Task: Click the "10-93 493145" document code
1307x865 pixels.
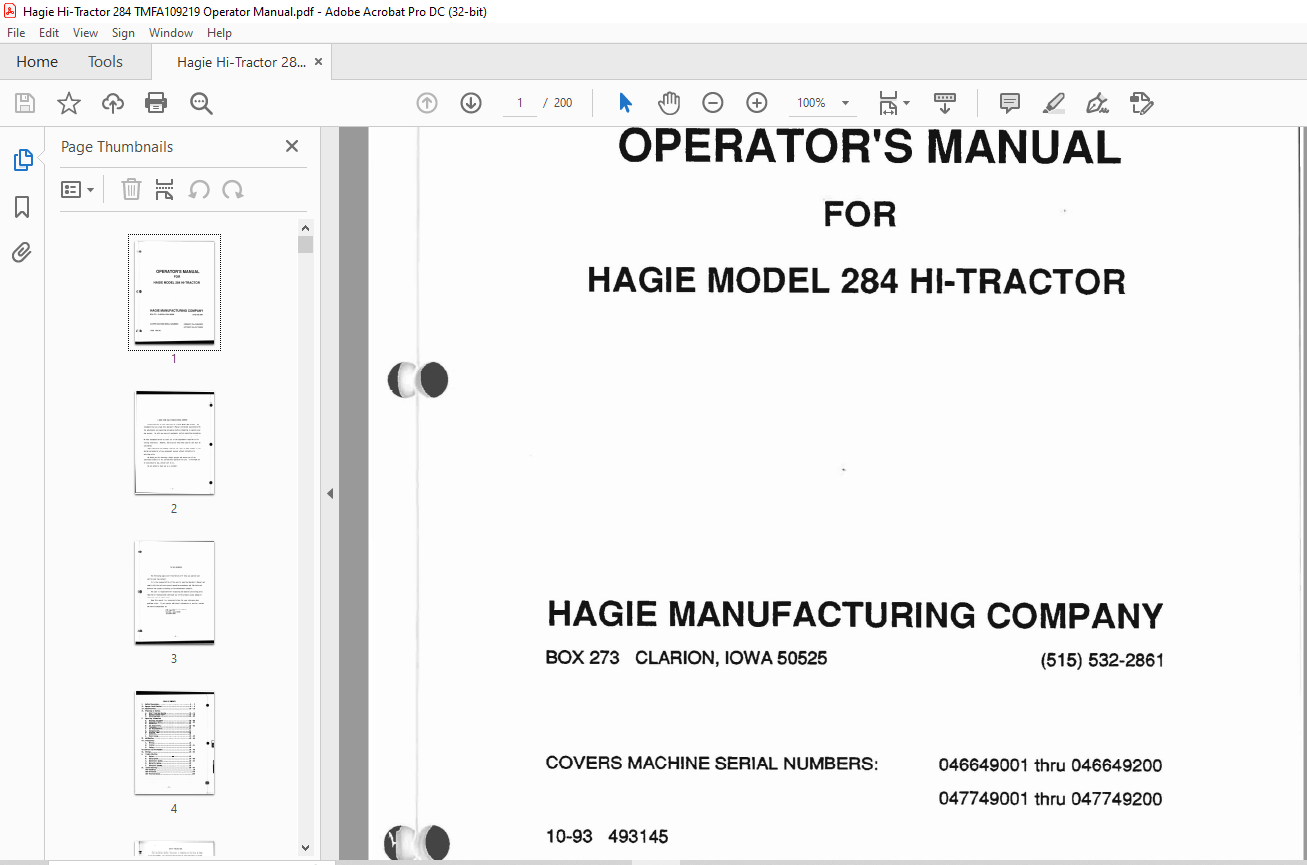Action: tap(607, 836)
